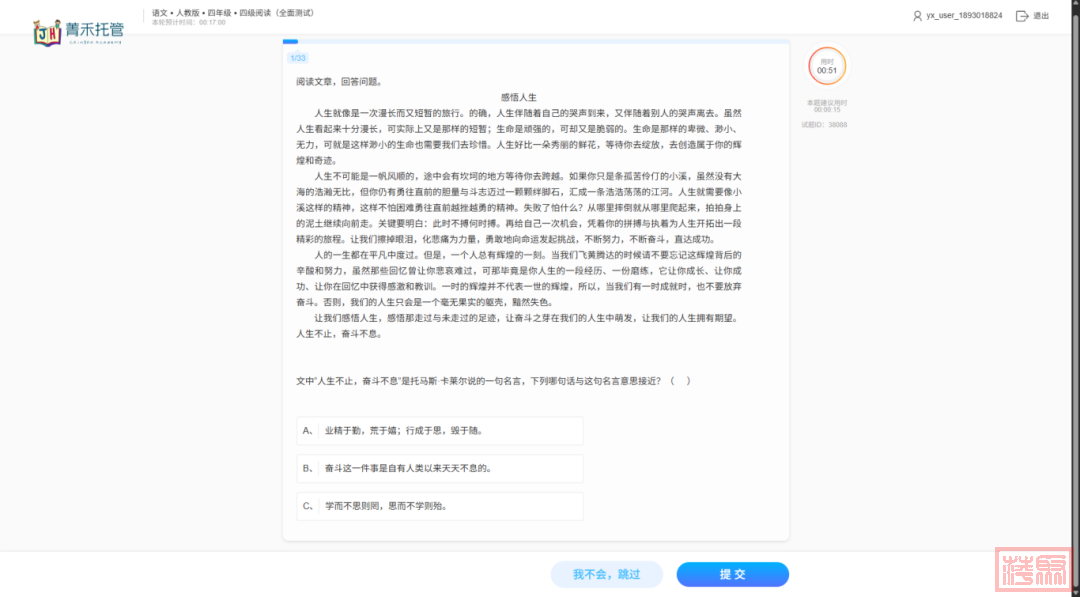Click the answer blank parentheses in question
The width and height of the screenshot is (1080, 597).
tap(680, 381)
